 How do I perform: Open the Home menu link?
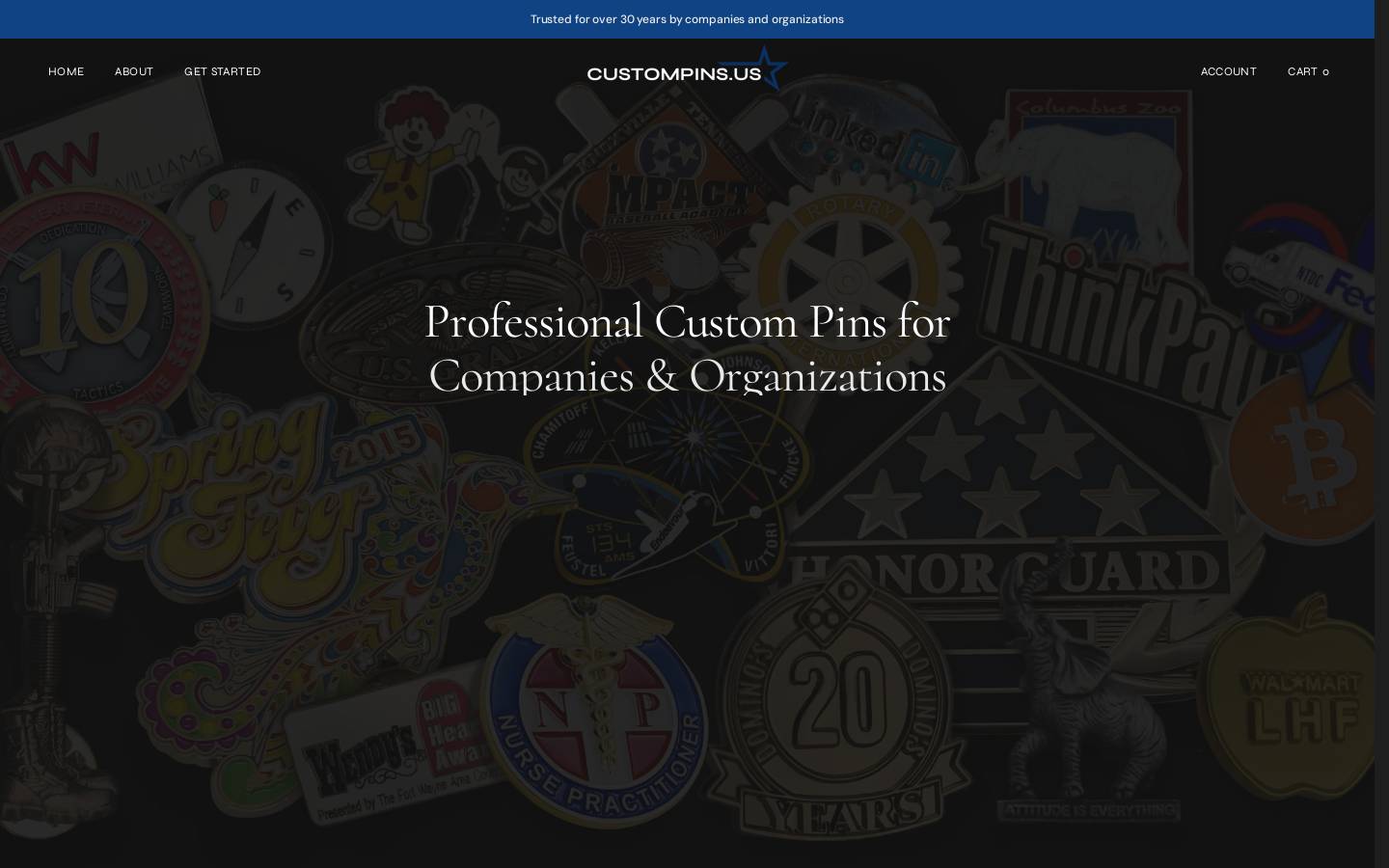pyautogui.click(x=66, y=71)
